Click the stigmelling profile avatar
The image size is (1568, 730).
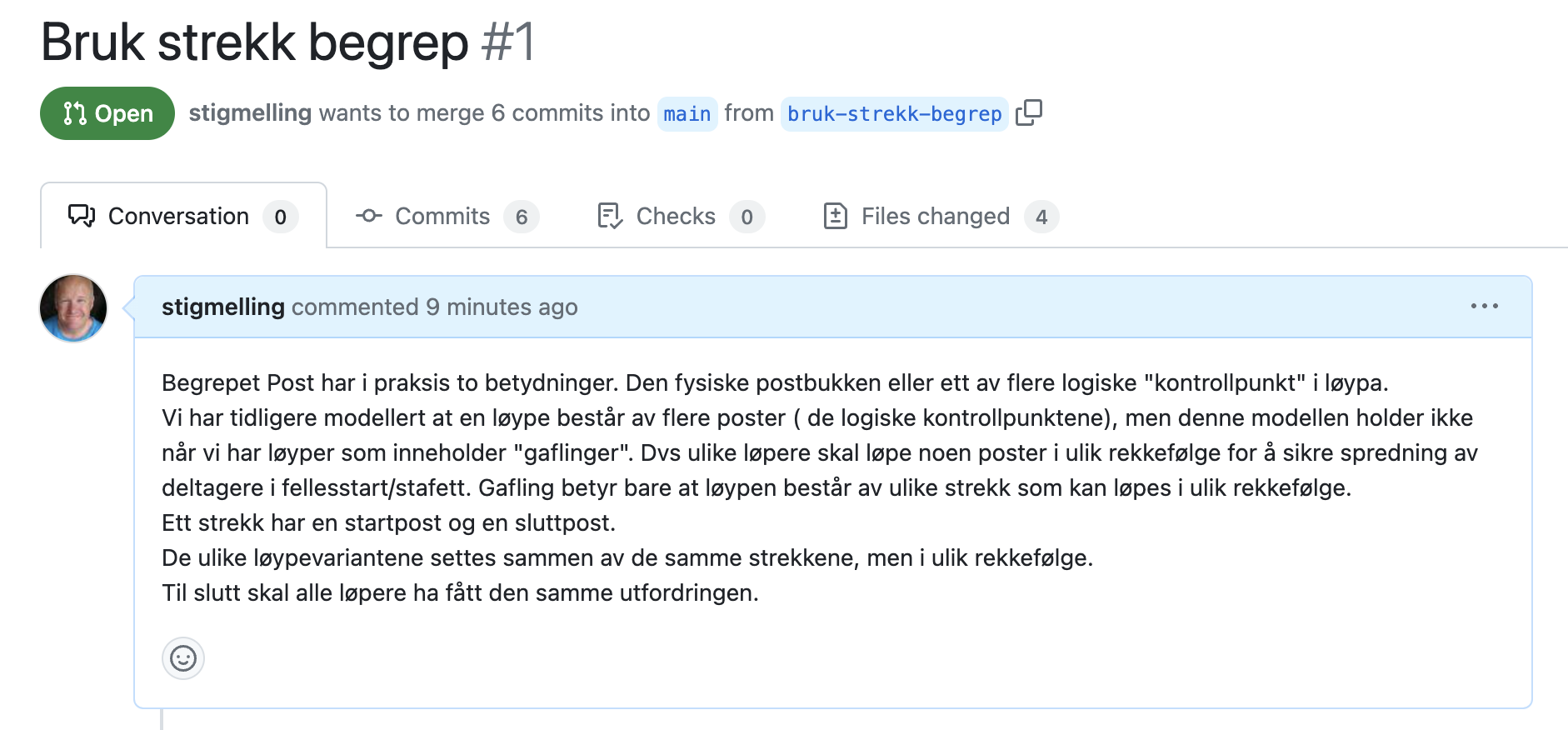tap(73, 307)
